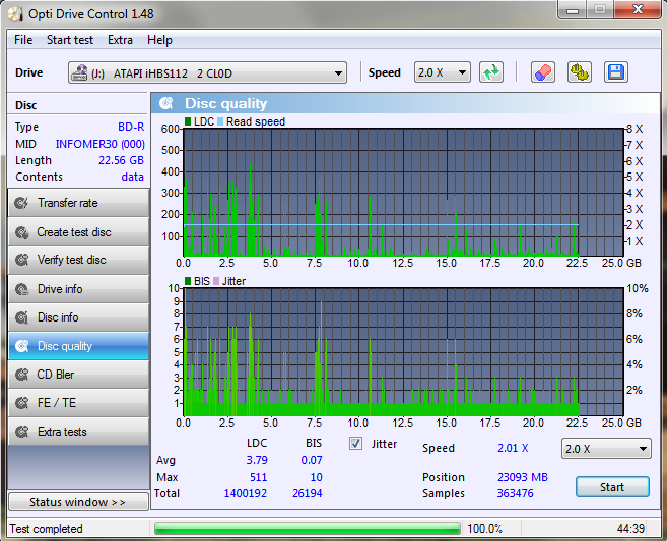Click the Status window >> button

click(x=78, y=502)
